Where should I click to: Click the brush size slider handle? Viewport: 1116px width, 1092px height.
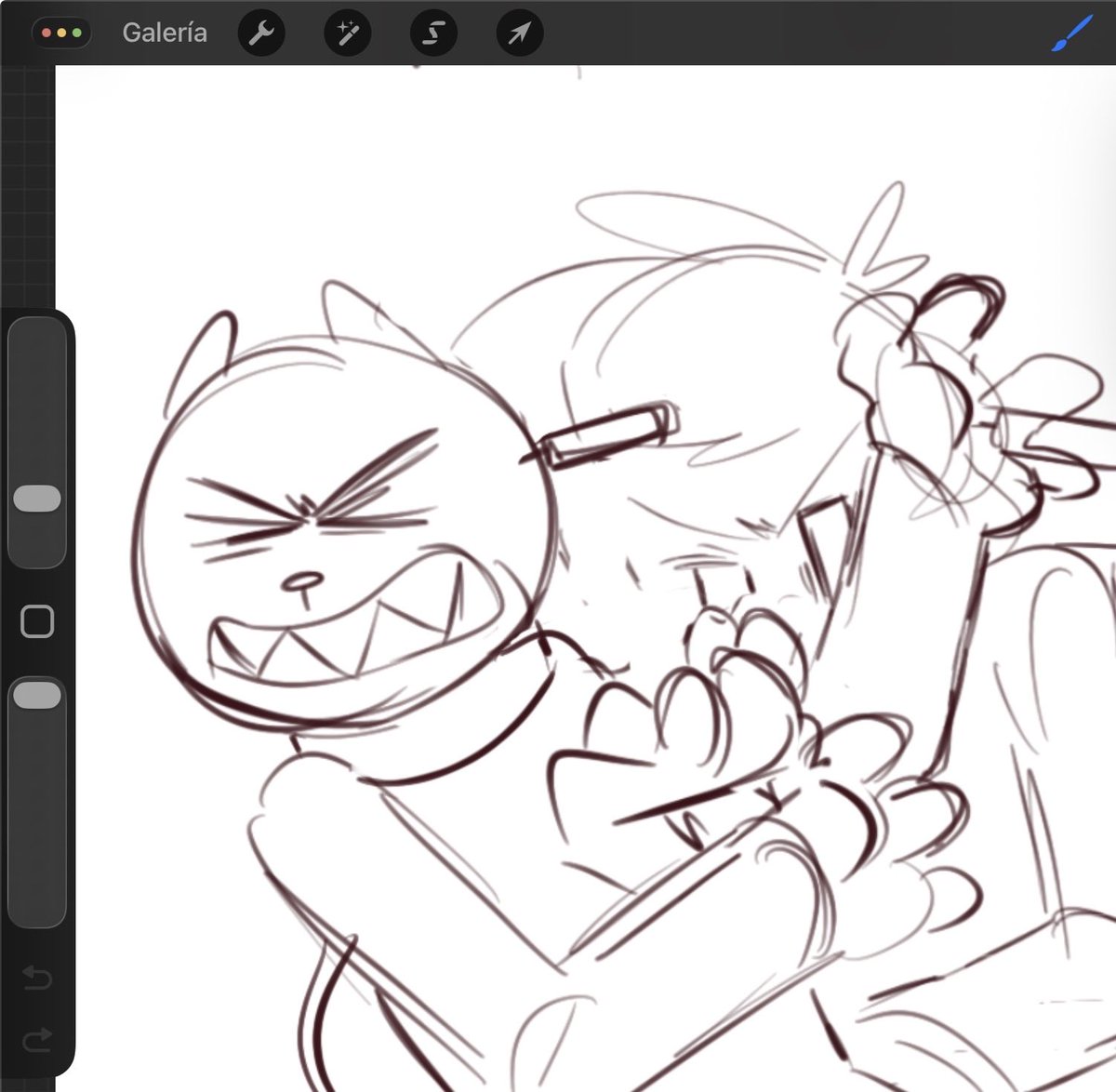click(x=37, y=498)
